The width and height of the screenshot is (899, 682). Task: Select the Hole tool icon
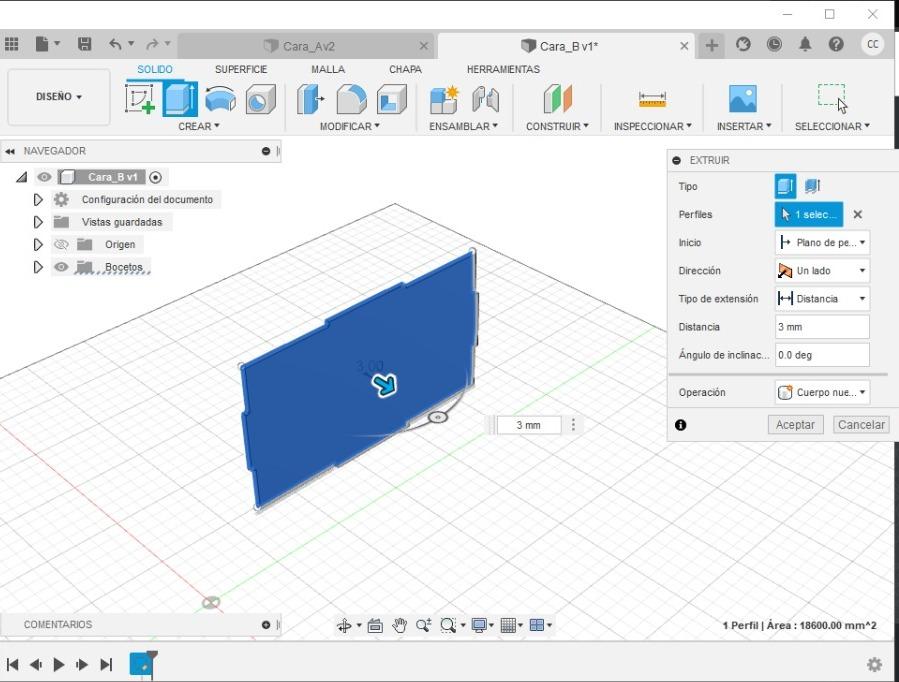click(x=260, y=99)
